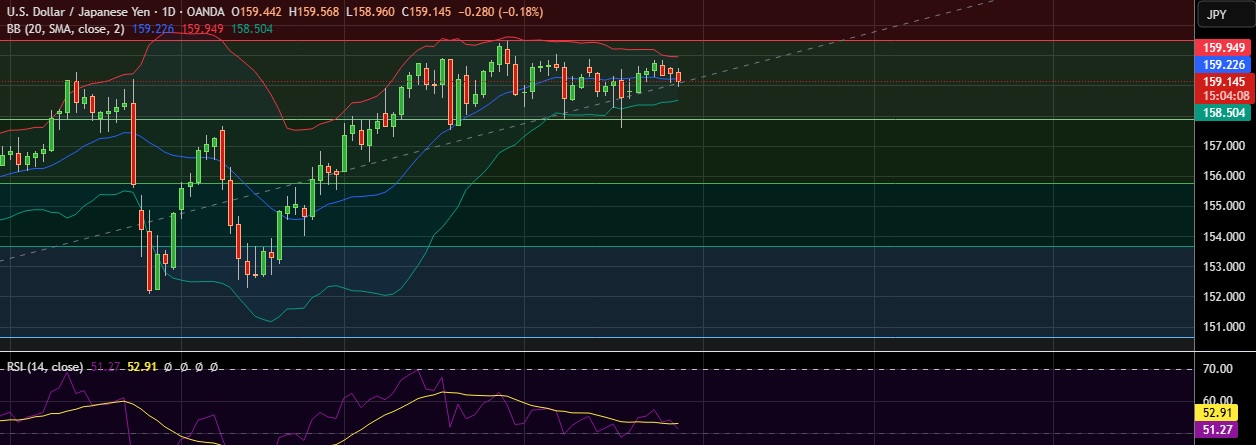Click the change value −0.280 (−0.18%)
The image size is (1256, 445).
[499, 12]
